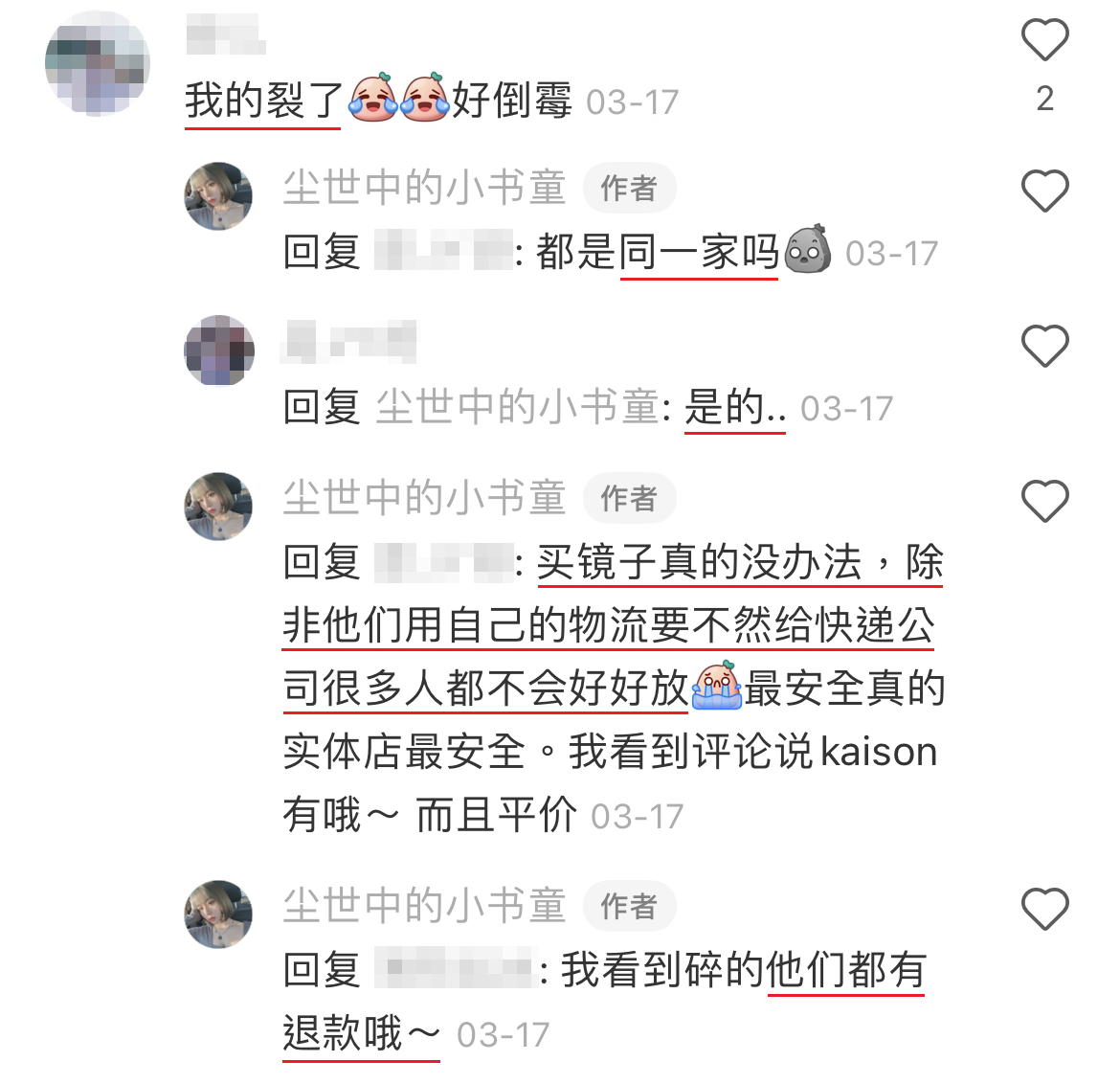Tap the long reply mentioning 'kaison'
This screenshot has height=1084, width=1120.
[615, 688]
